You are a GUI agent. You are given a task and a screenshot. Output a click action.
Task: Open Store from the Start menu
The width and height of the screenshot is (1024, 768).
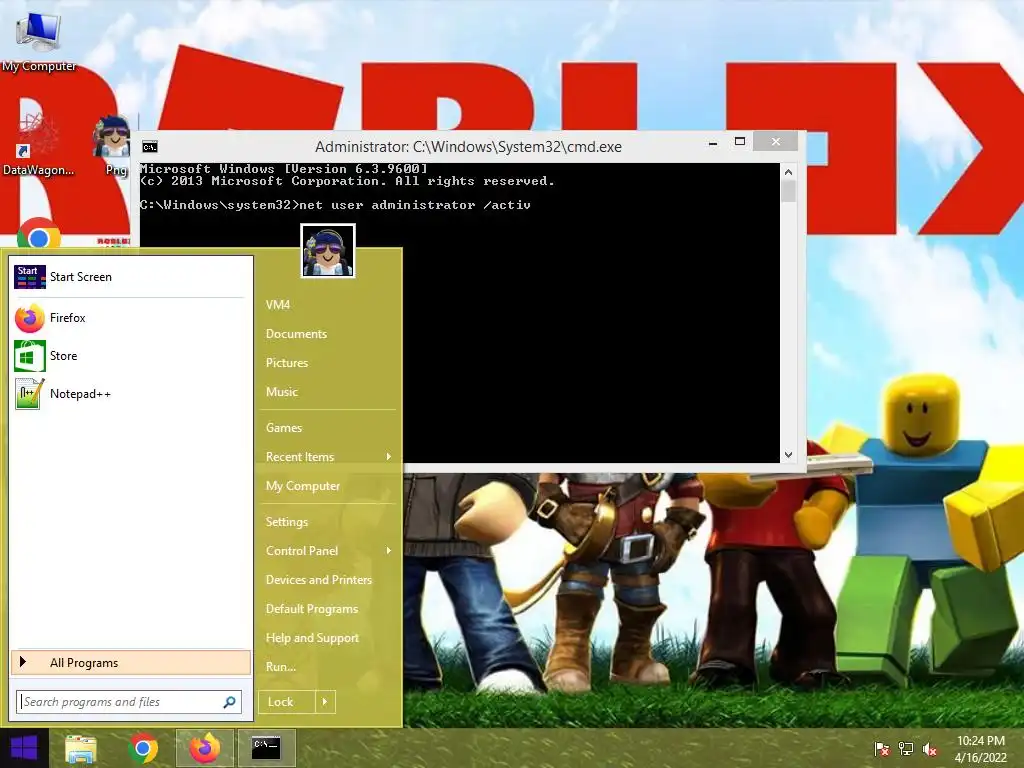129,356
